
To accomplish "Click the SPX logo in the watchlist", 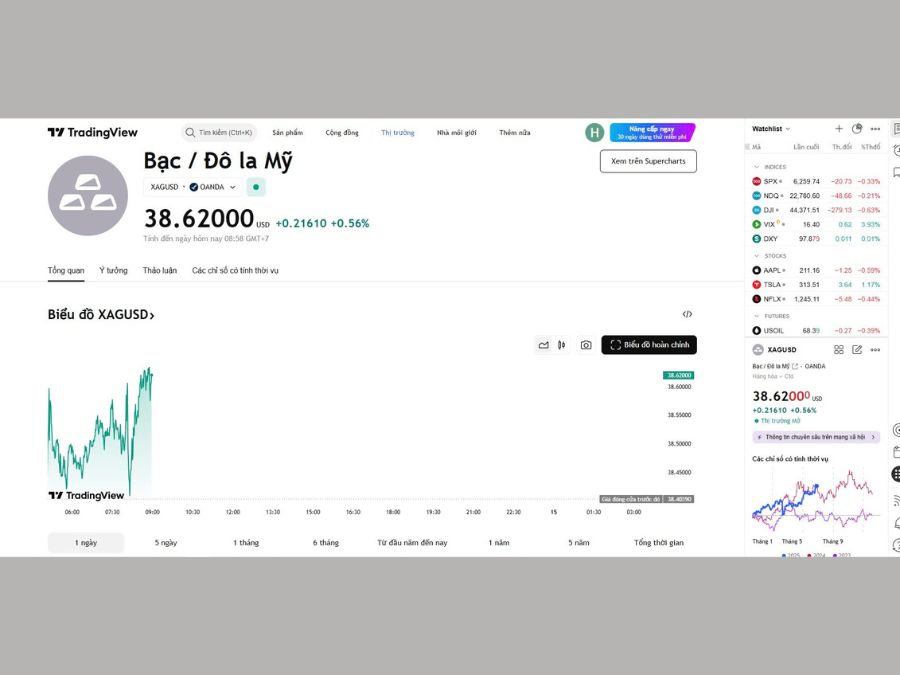I will [x=757, y=181].
